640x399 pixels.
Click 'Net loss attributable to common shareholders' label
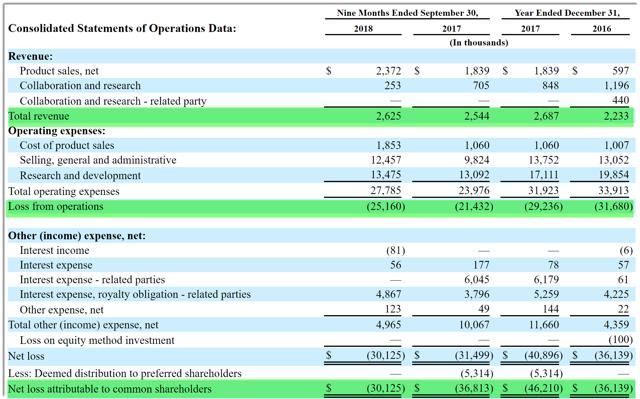point(110,389)
